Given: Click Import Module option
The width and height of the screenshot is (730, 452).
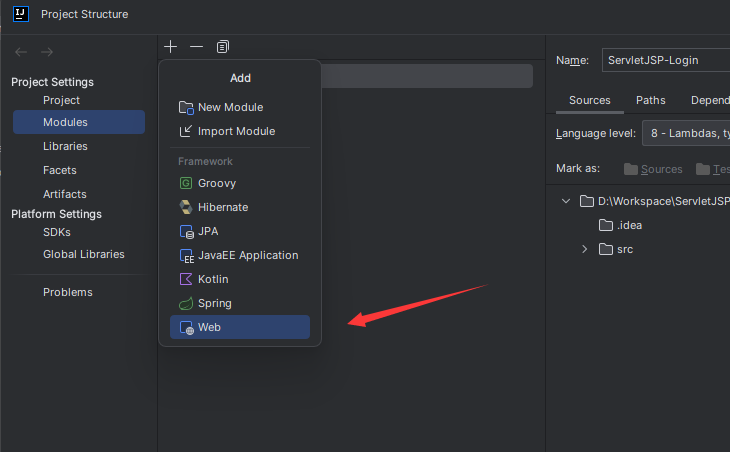Looking at the screenshot, I should (236, 131).
